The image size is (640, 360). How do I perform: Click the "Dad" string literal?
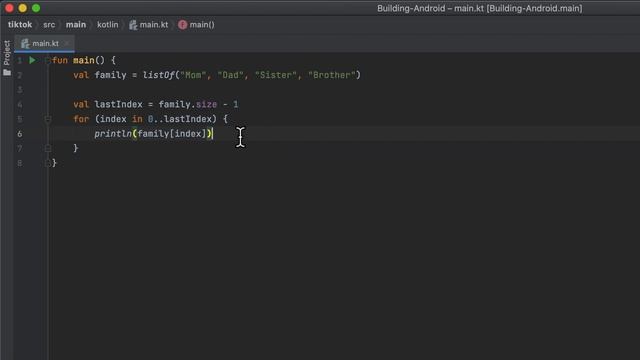230,75
